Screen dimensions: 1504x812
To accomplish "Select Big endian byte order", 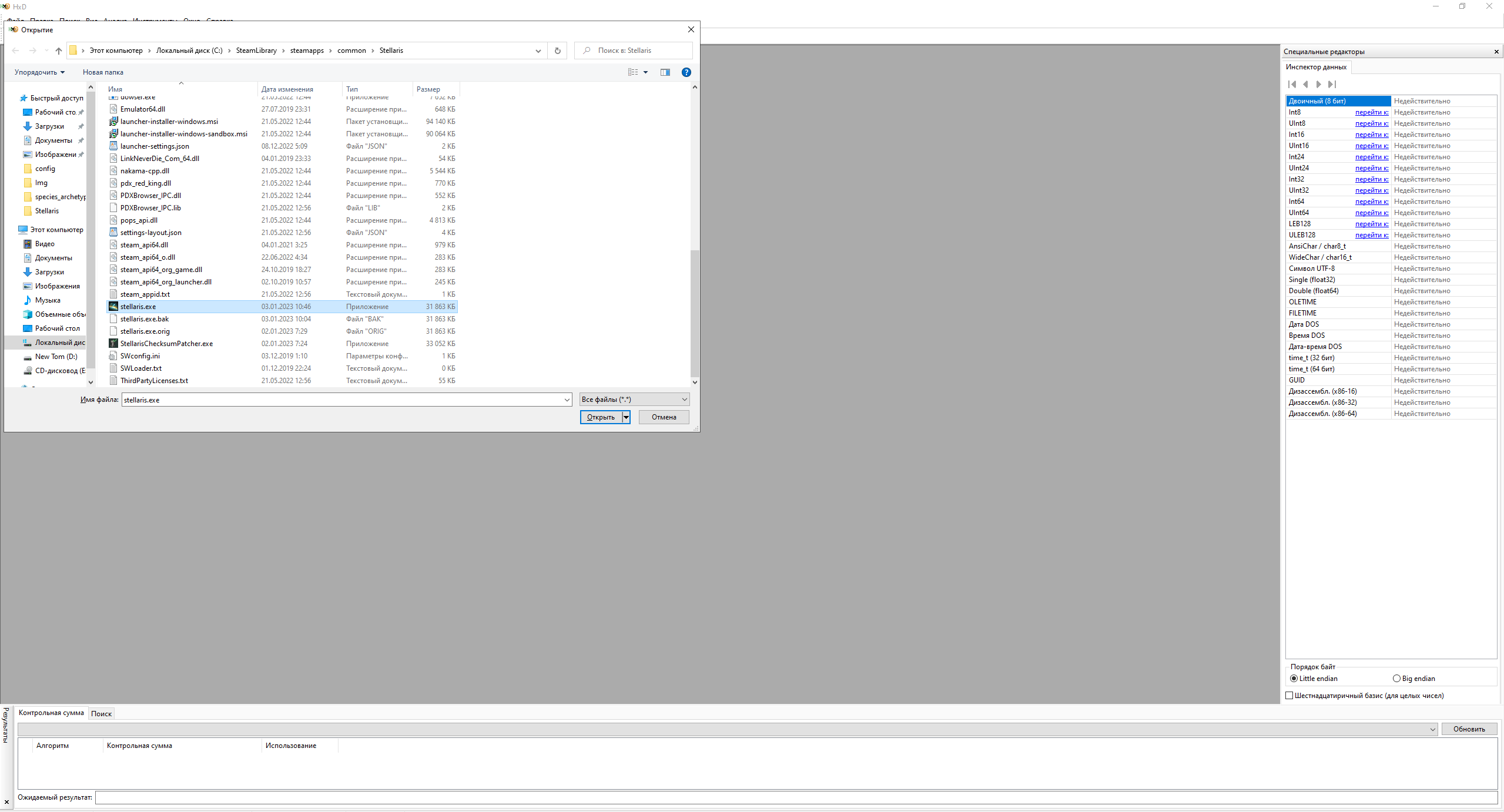I will (x=1396, y=679).
